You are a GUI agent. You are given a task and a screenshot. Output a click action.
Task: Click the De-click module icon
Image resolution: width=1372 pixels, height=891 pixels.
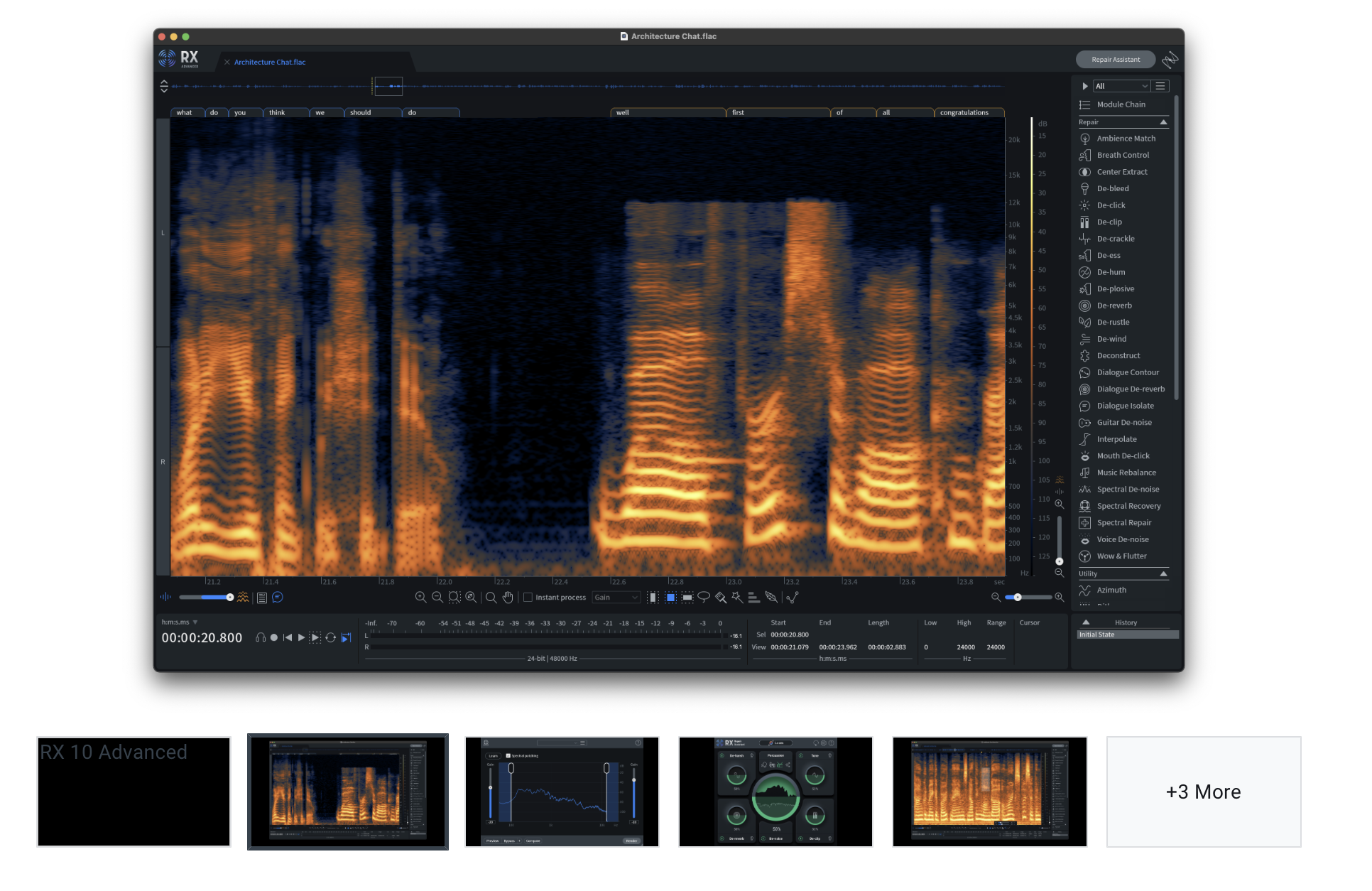pyautogui.click(x=1084, y=204)
